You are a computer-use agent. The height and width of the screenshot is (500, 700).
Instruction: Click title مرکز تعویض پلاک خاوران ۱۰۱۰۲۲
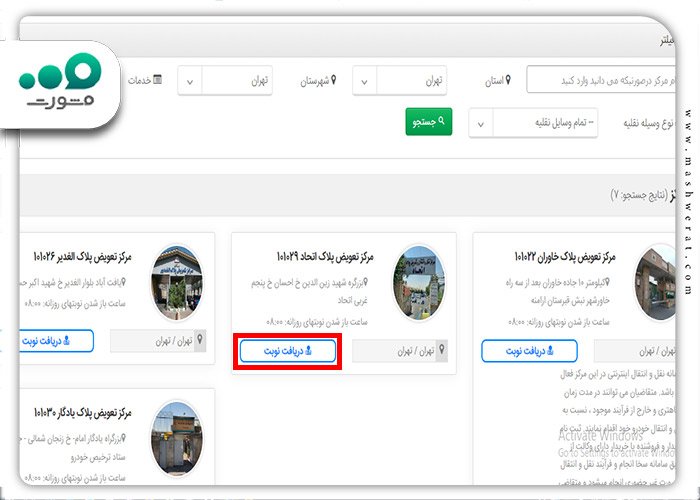(565, 257)
